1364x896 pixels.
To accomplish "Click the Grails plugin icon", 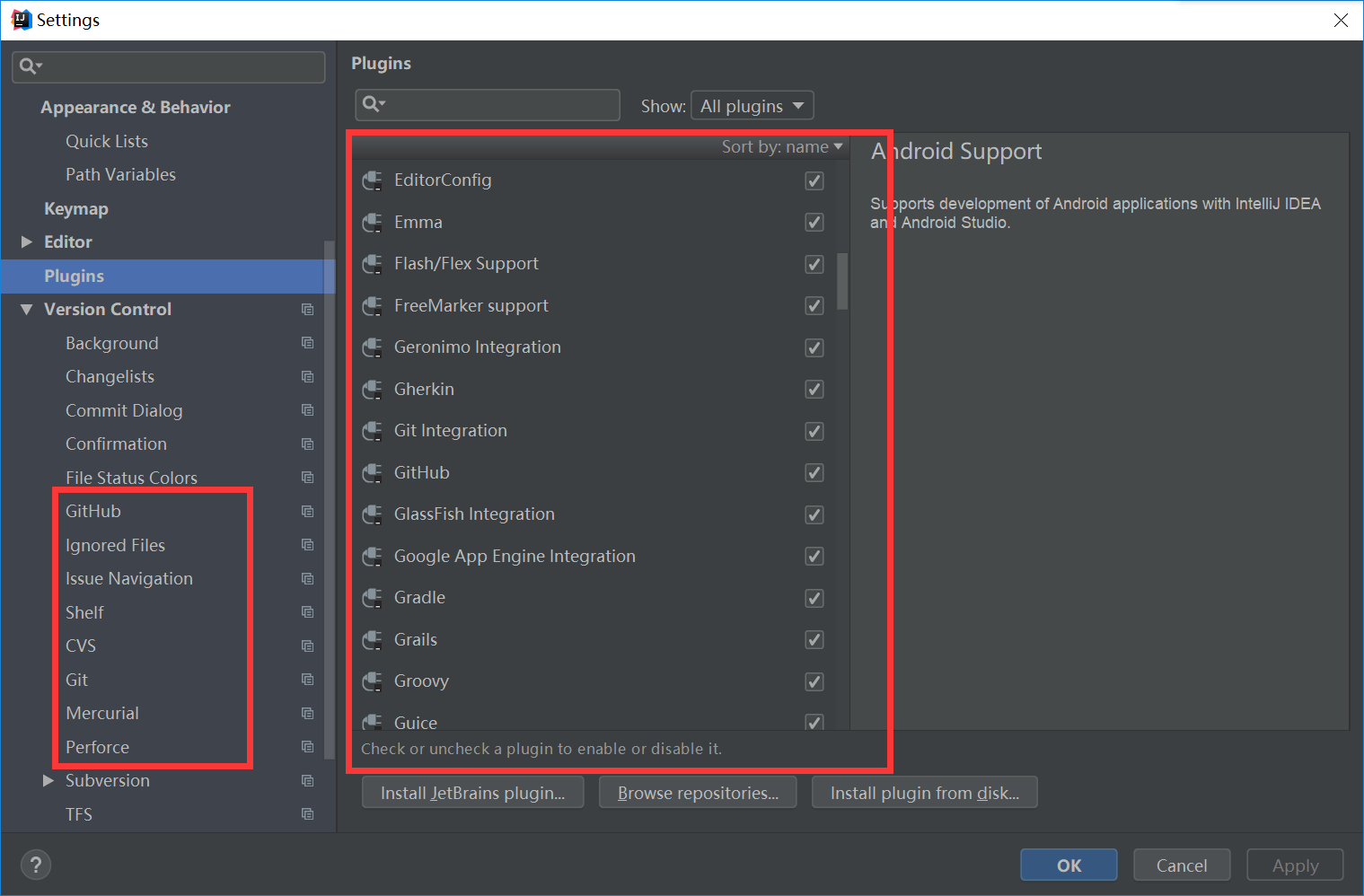I will (372, 640).
